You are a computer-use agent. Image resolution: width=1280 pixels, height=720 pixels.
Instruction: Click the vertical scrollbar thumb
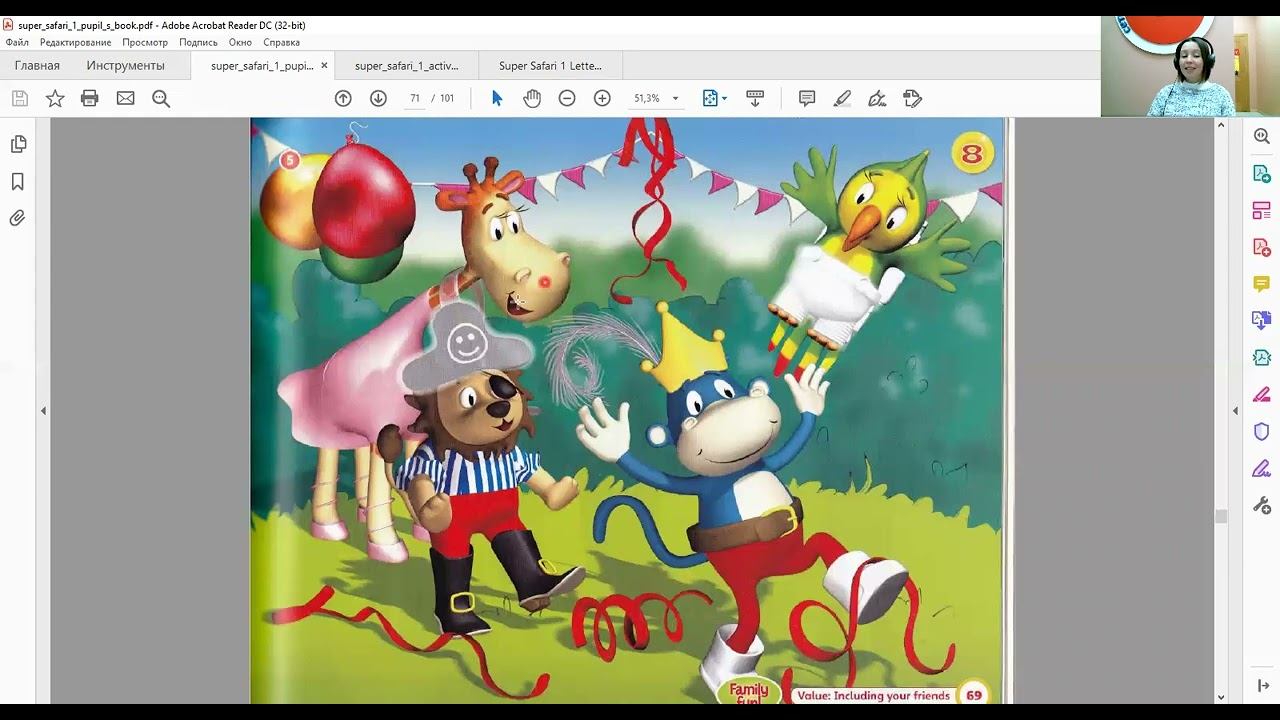[x=1221, y=516]
